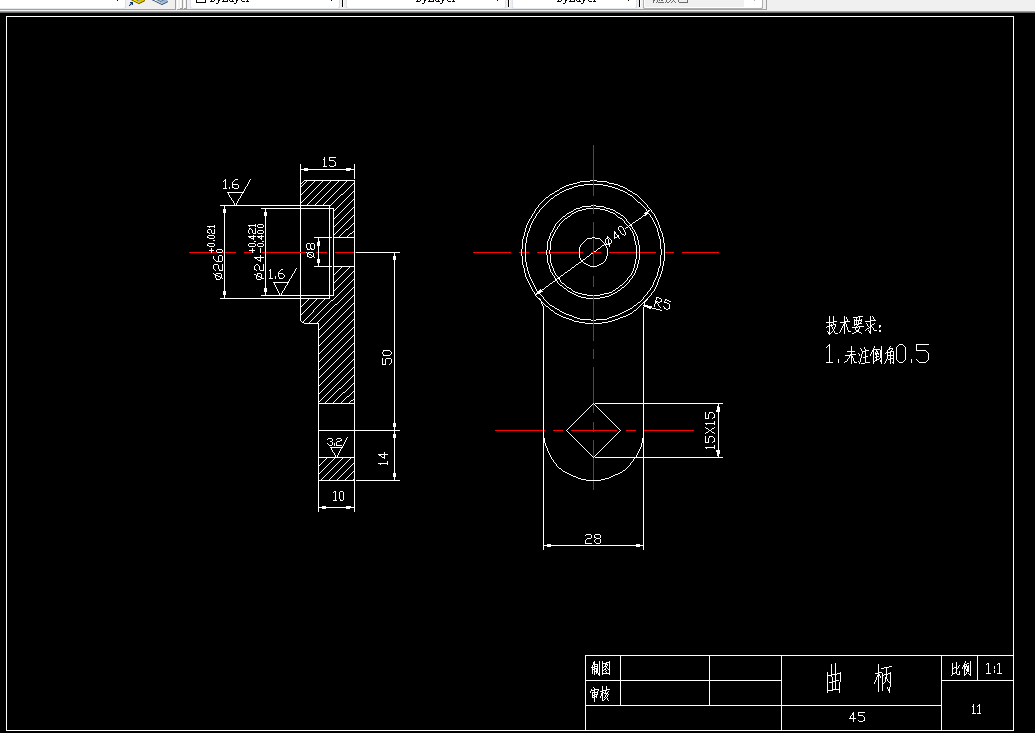Select the 45 material text
This screenshot has height=733, width=1035.
857,717
